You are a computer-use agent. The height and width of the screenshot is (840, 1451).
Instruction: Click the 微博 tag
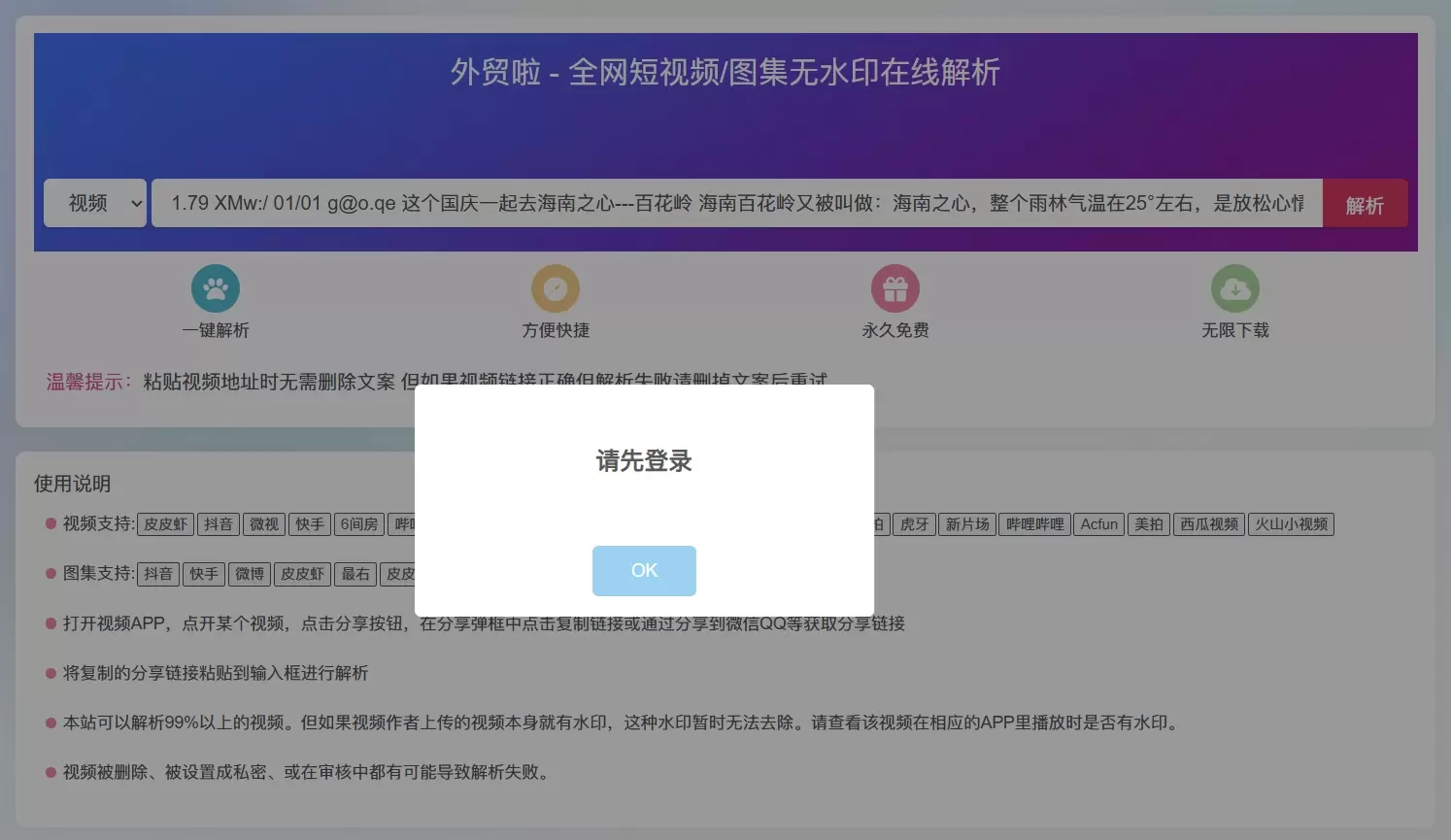click(250, 574)
